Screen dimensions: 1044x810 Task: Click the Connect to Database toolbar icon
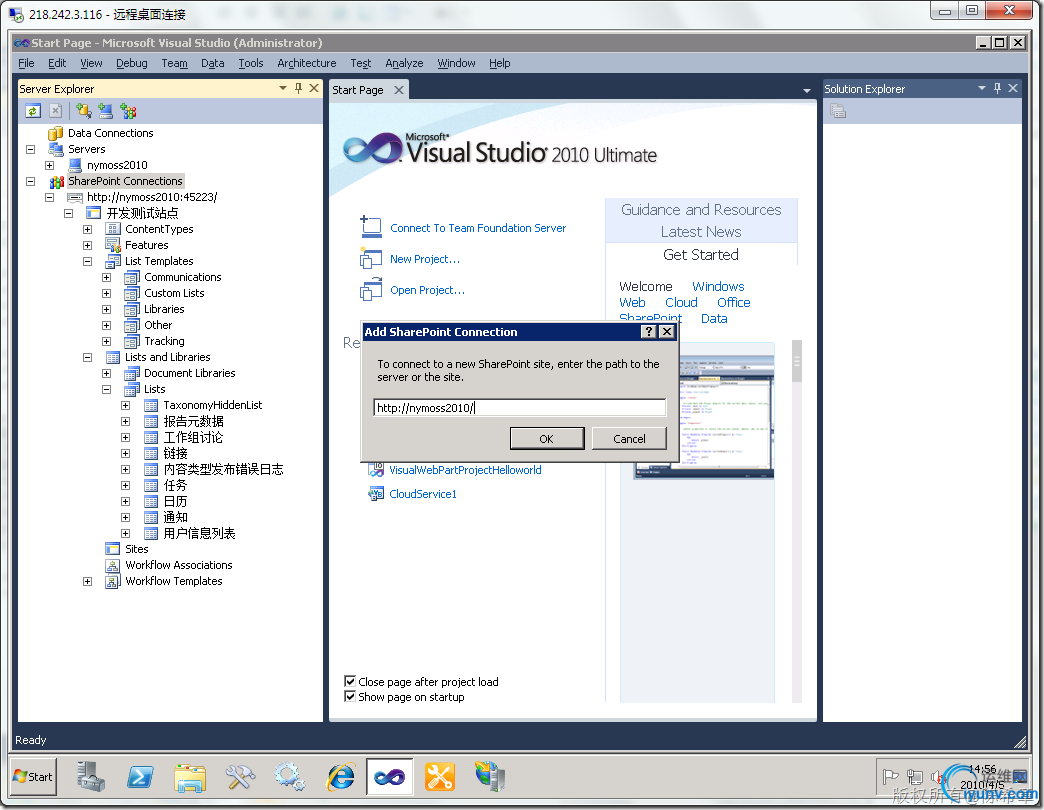click(x=83, y=111)
